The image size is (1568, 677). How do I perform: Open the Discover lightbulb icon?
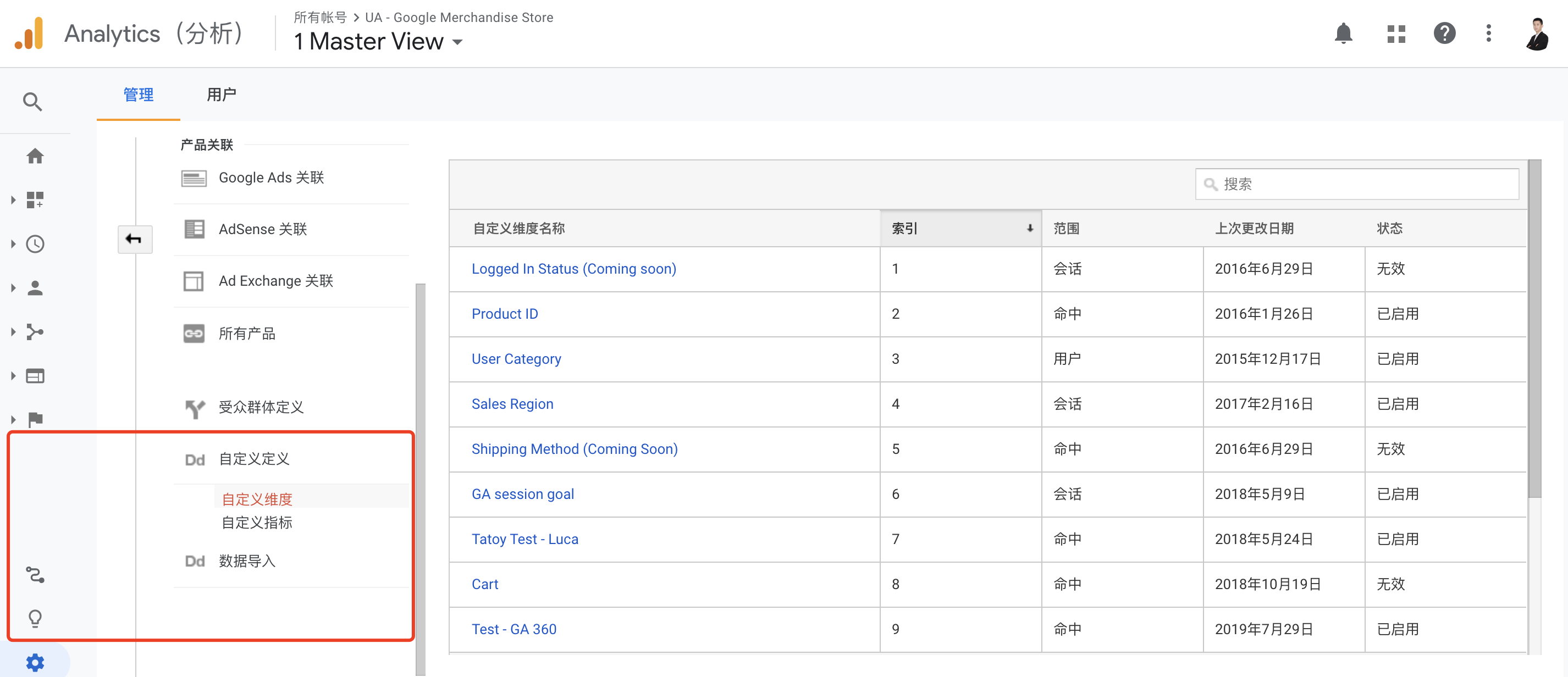point(35,619)
